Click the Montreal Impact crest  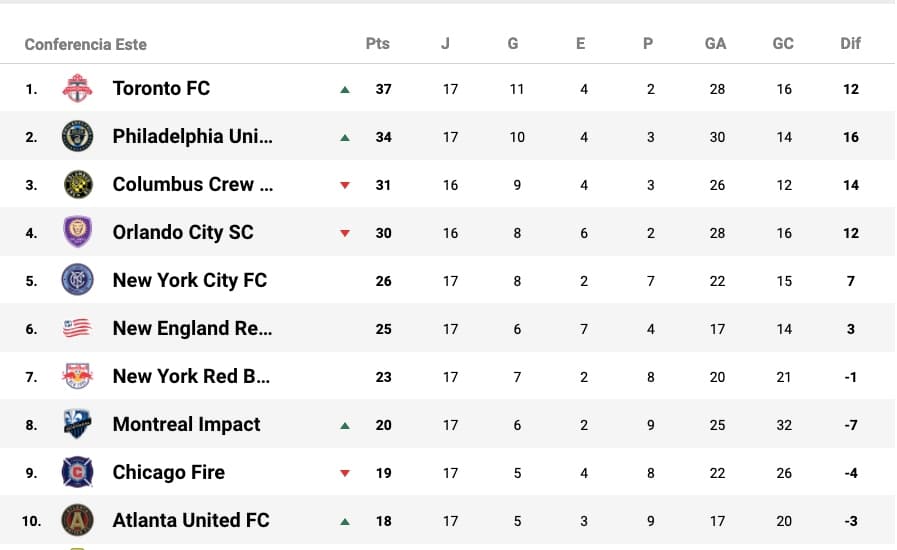point(77,424)
